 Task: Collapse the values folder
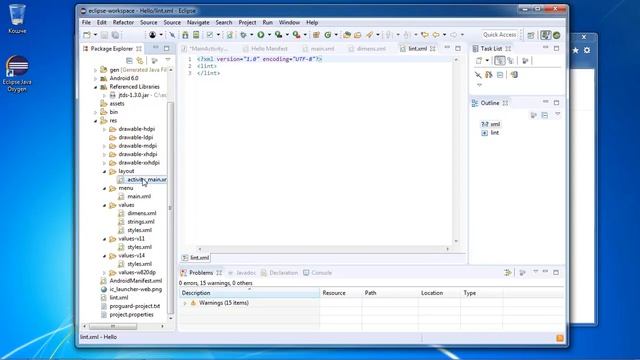pos(104,205)
